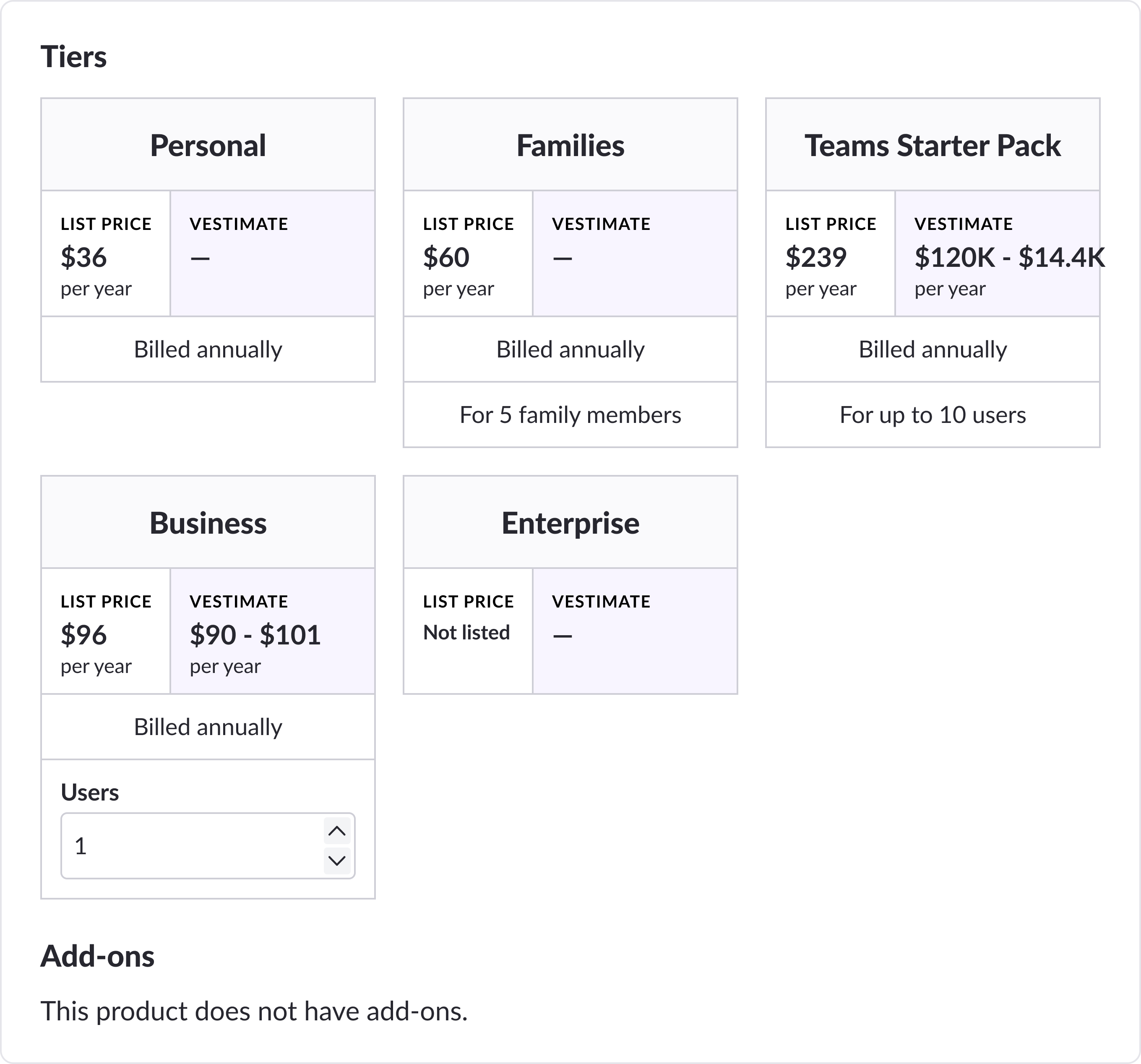Select the Enterprise tier heading
The width and height of the screenshot is (1141, 1064).
[570, 523]
